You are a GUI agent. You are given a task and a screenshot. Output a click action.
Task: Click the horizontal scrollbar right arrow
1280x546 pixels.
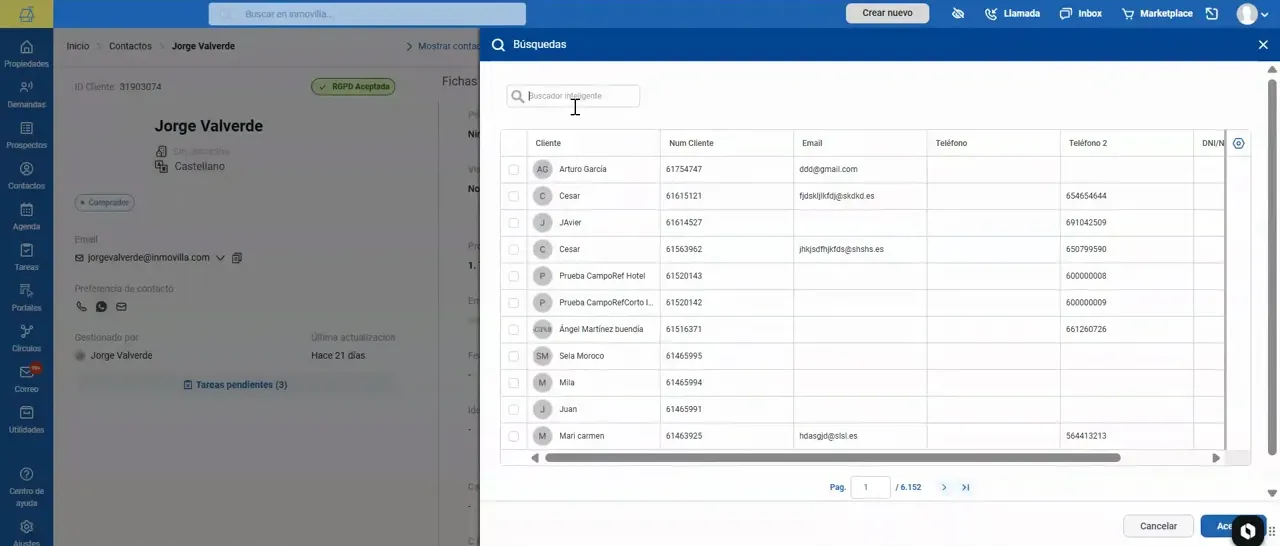click(1216, 458)
